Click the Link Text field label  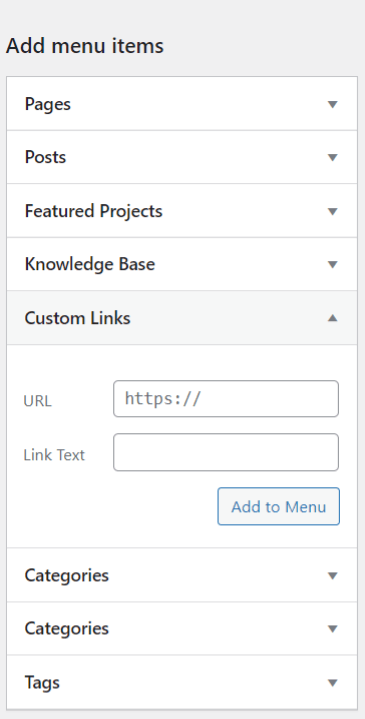(x=54, y=455)
